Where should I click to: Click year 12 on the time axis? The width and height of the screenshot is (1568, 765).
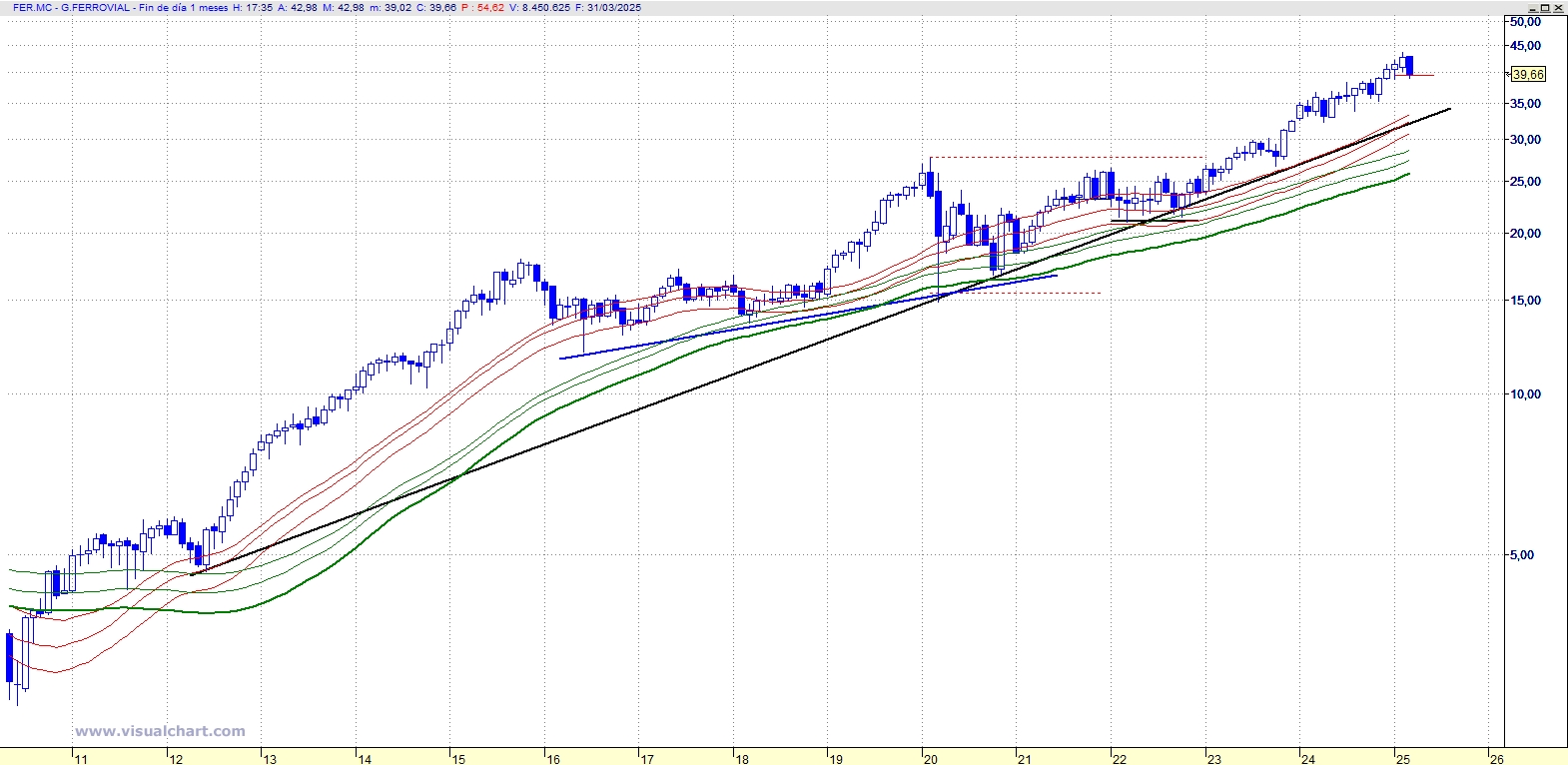(x=175, y=759)
